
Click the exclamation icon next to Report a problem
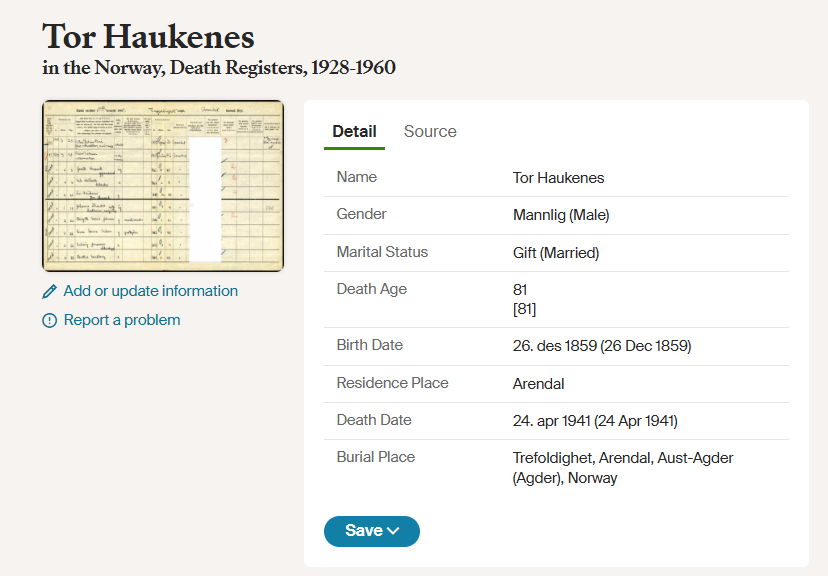pyautogui.click(x=49, y=319)
